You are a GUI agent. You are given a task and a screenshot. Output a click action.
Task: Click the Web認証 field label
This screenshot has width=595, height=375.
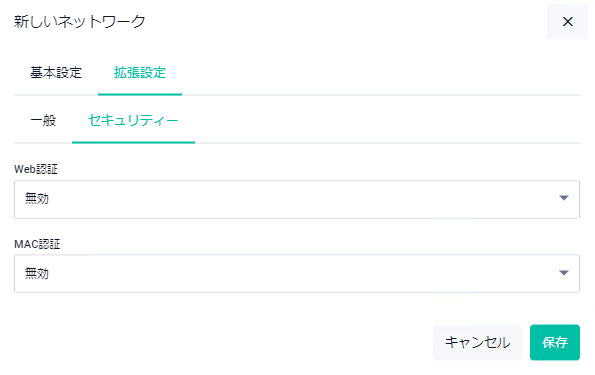[x=36, y=169]
